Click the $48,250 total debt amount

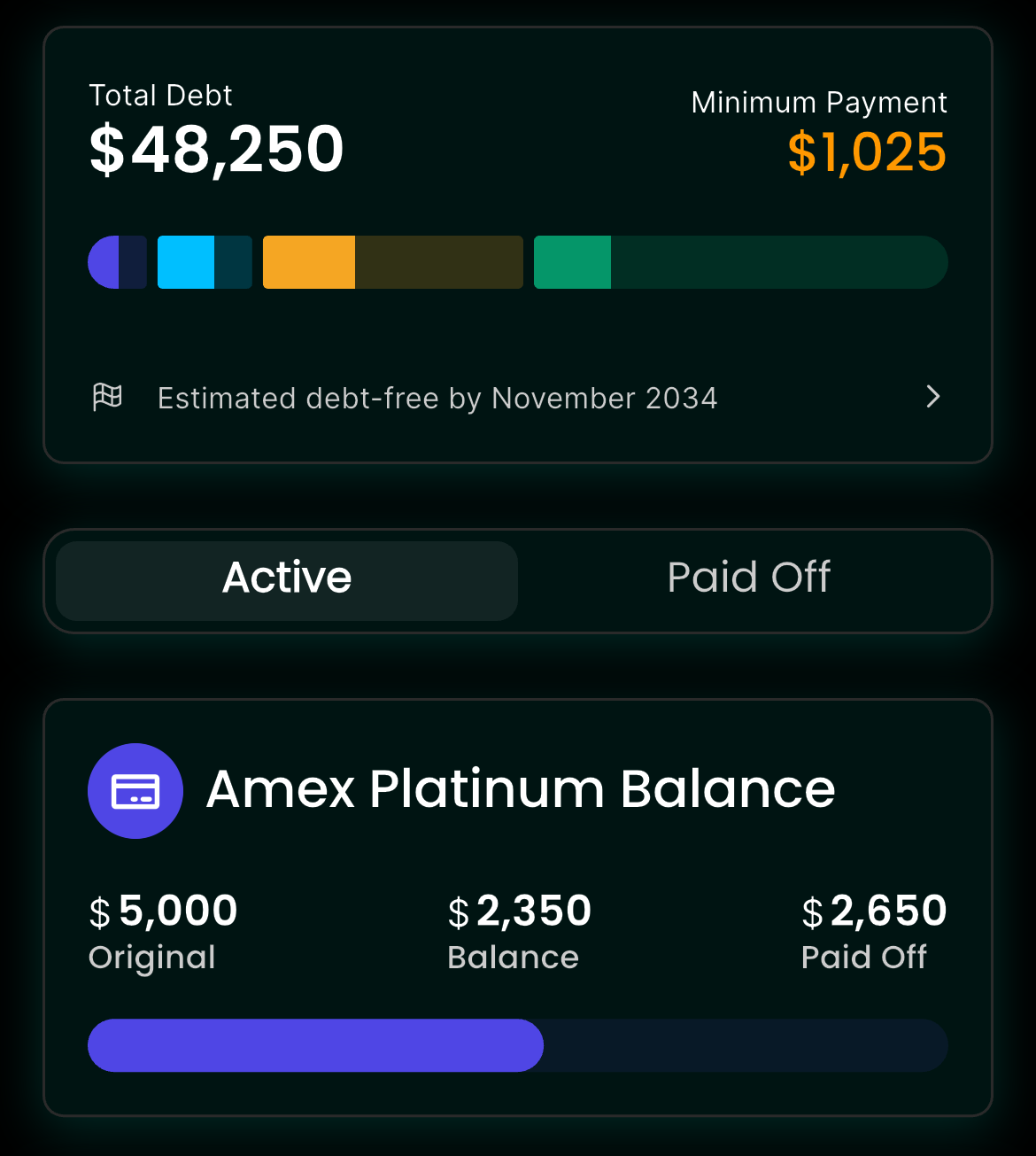216,150
